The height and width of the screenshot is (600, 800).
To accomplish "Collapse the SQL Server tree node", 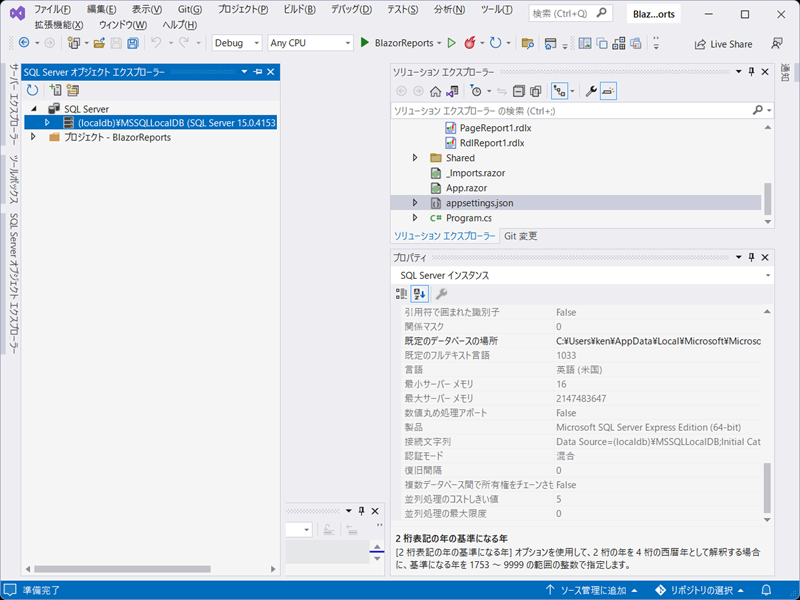I will coord(34,109).
